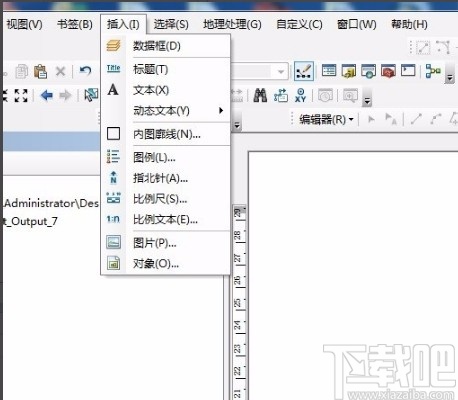Insert a 数据框(D) data frame
The image size is (458, 400).
click(x=166, y=46)
